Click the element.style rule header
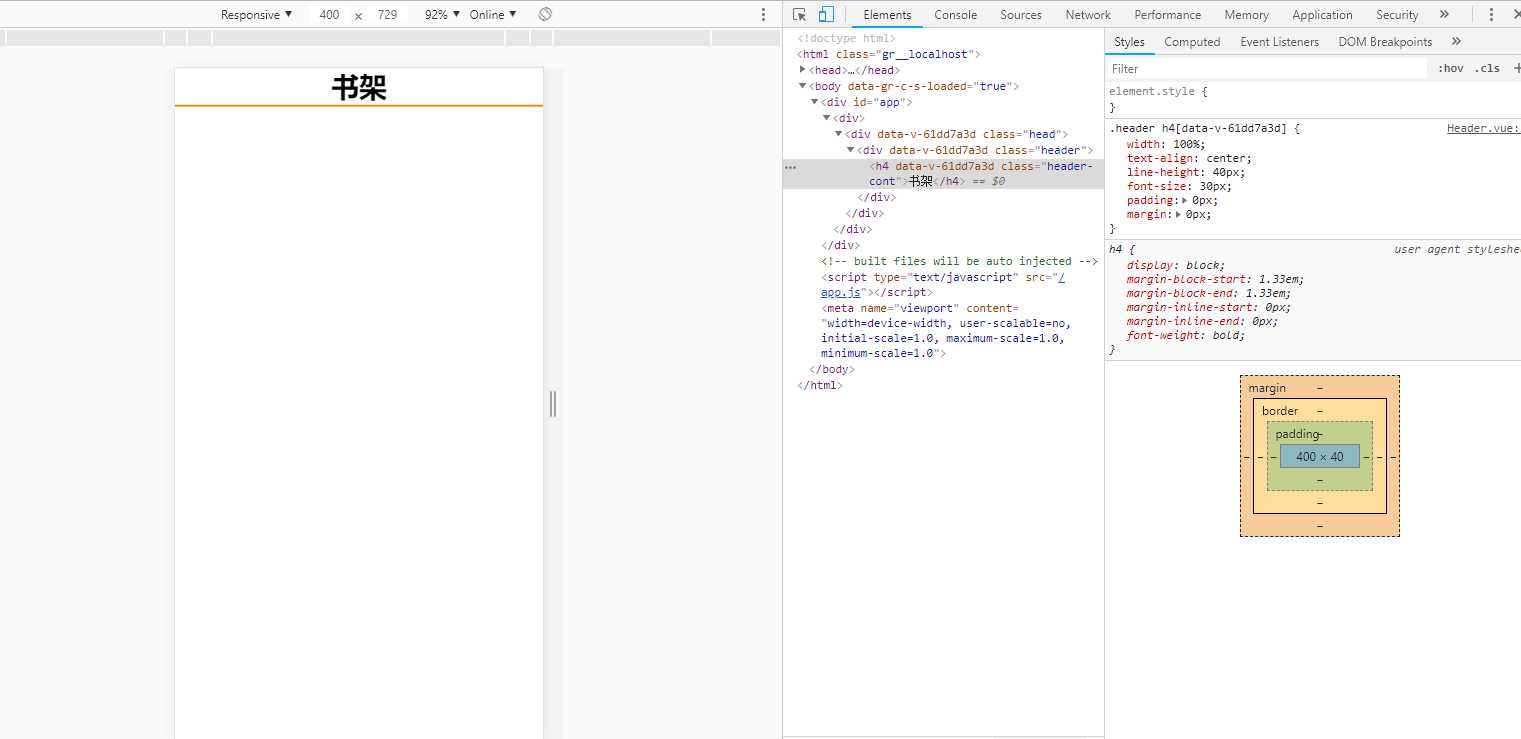The width and height of the screenshot is (1521, 739). tap(1158, 91)
